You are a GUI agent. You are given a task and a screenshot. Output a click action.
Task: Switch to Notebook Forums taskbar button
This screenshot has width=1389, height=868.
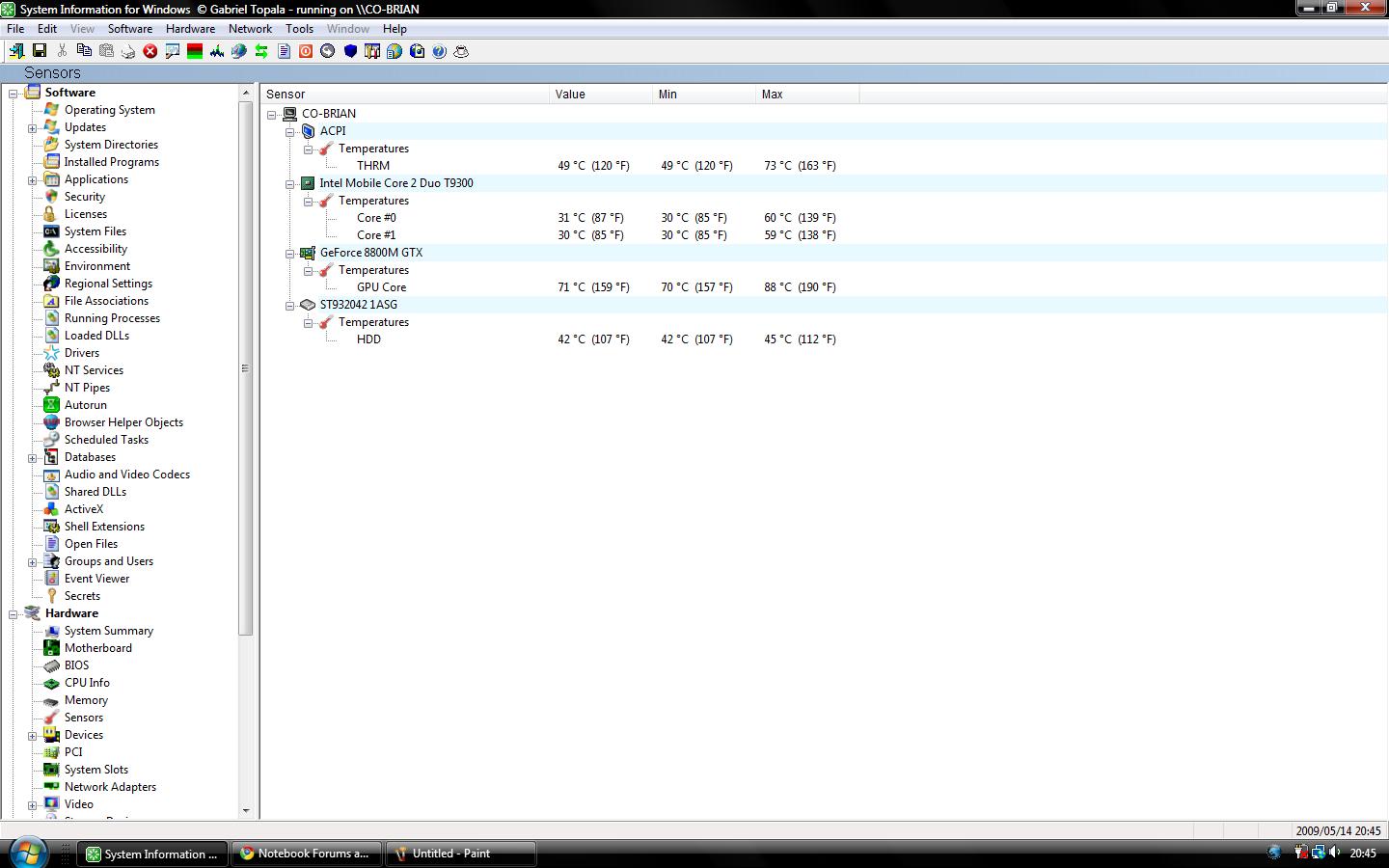tap(307, 854)
